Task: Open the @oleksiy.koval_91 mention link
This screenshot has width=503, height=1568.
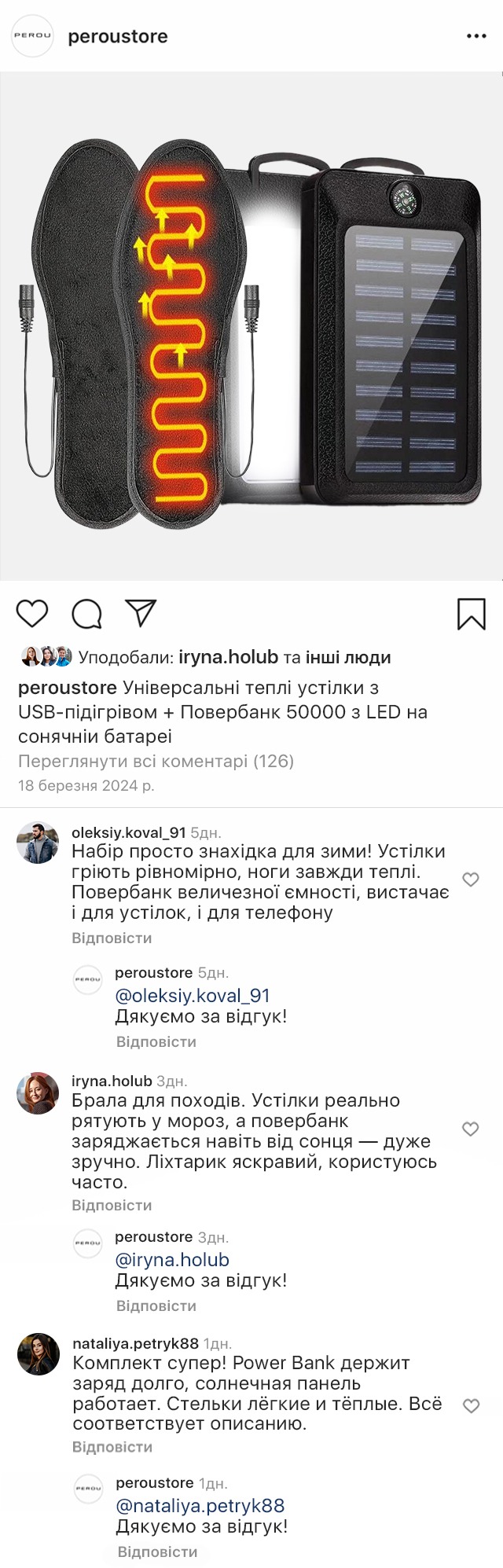Action: (193, 996)
